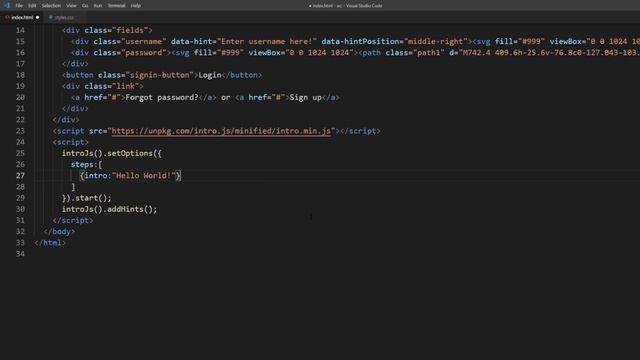
Task: Click the steps: property on line 26
Action: click(x=84, y=164)
